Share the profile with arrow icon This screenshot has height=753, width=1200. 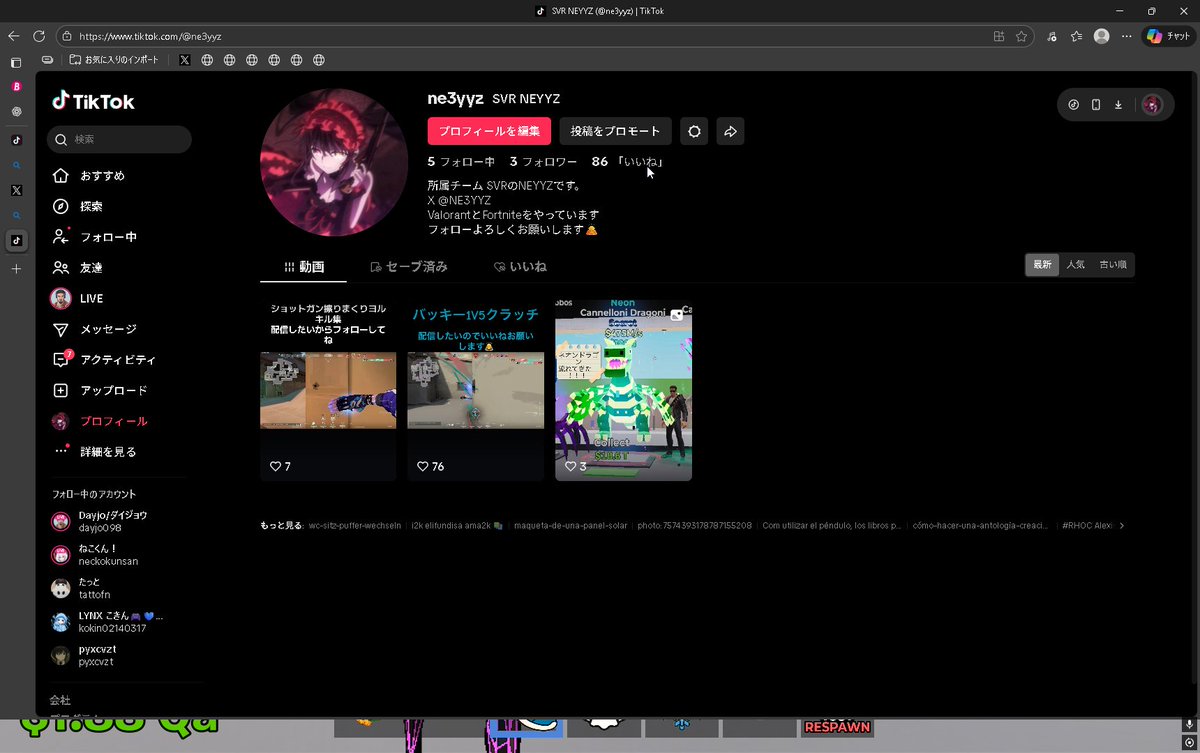pyautogui.click(x=730, y=131)
